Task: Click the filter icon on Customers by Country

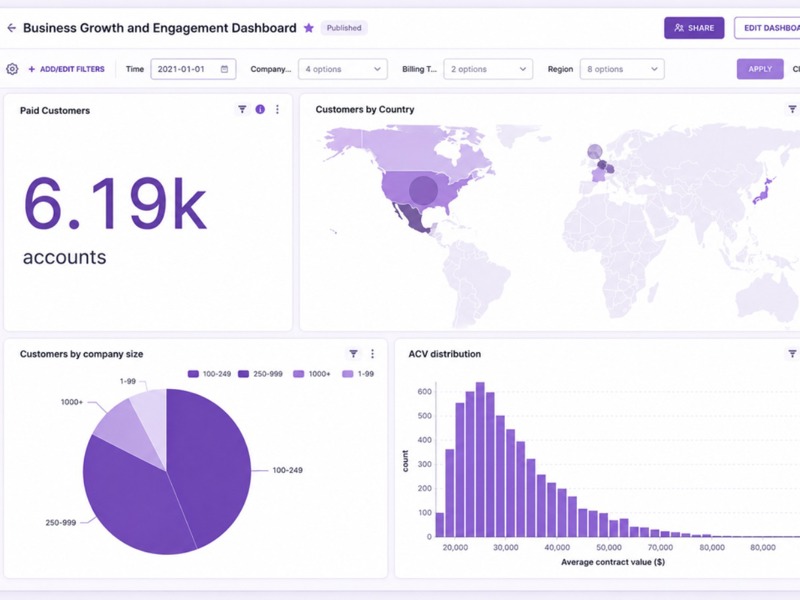Action: [792, 109]
